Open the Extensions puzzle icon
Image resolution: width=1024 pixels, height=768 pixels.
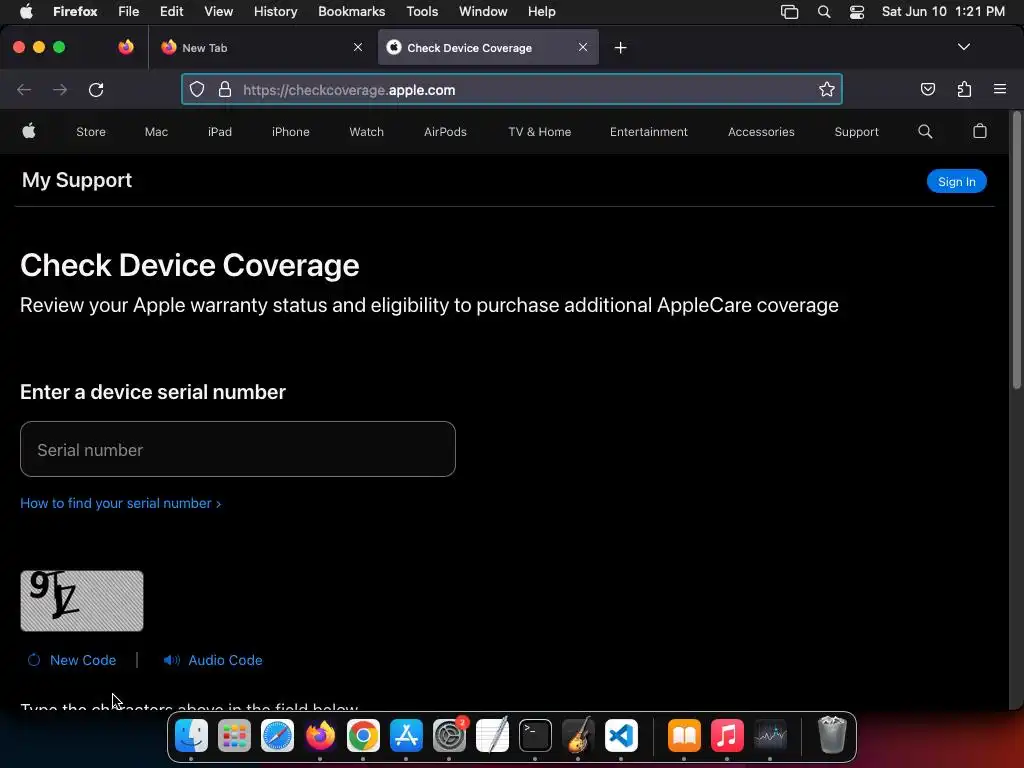(x=964, y=89)
